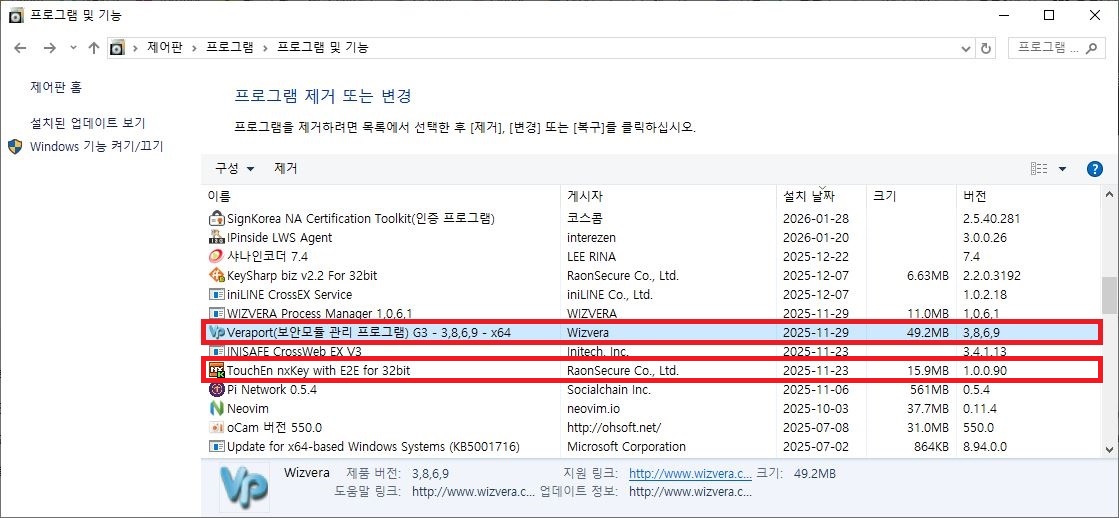Viewport: 1119px width, 518px height.
Task: Click the TouchEn nxKey program icon
Action: pyautogui.click(x=216, y=370)
